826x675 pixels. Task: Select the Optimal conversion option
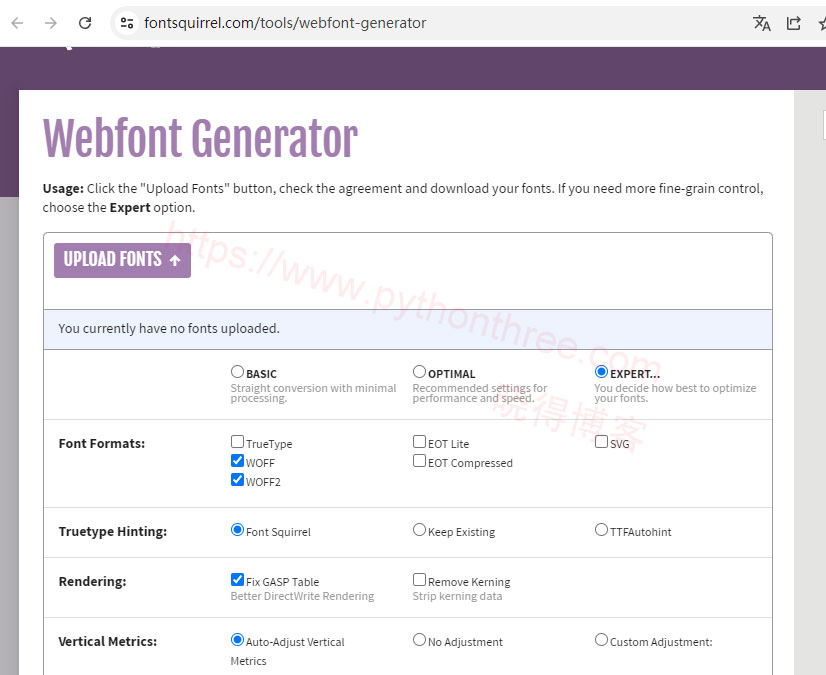(419, 372)
